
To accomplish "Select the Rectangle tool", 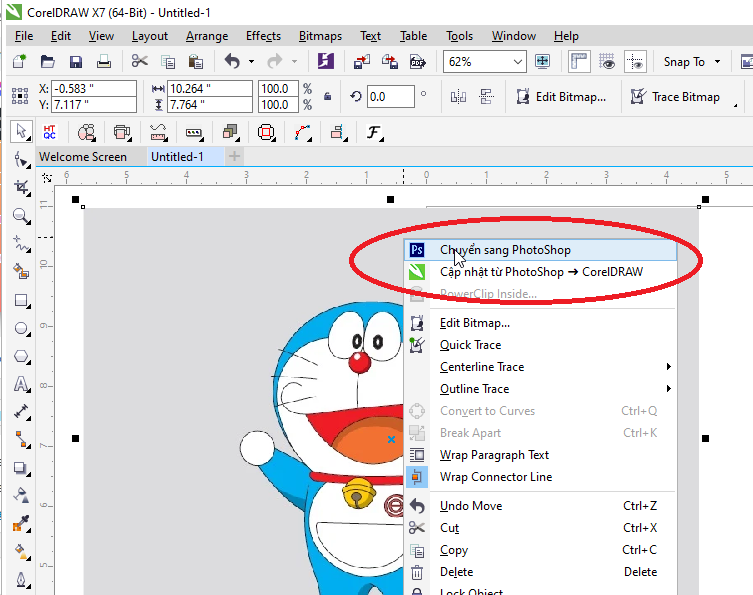I will tap(21, 301).
